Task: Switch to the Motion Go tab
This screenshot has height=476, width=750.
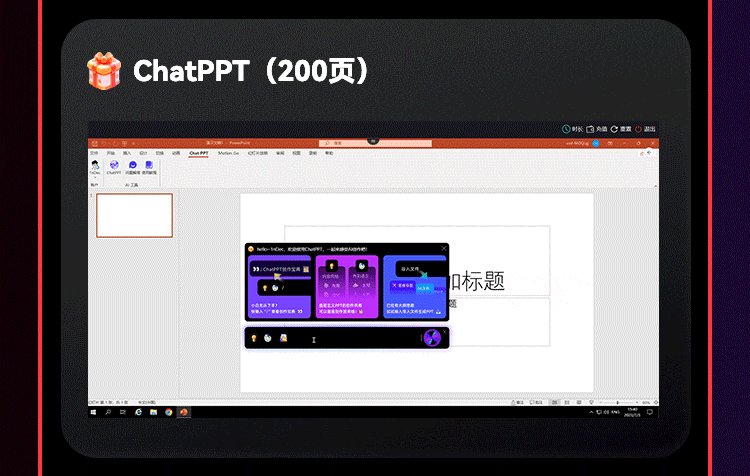Action: coord(228,153)
